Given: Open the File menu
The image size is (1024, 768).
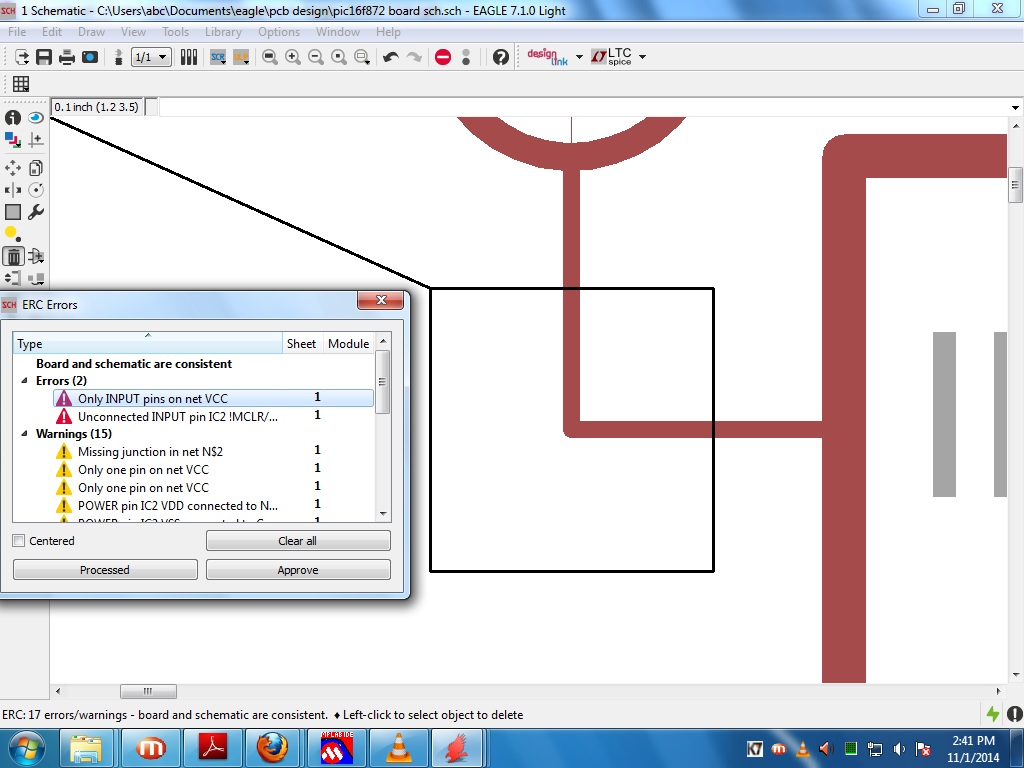Looking at the screenshot, I should tap(17, 31).
